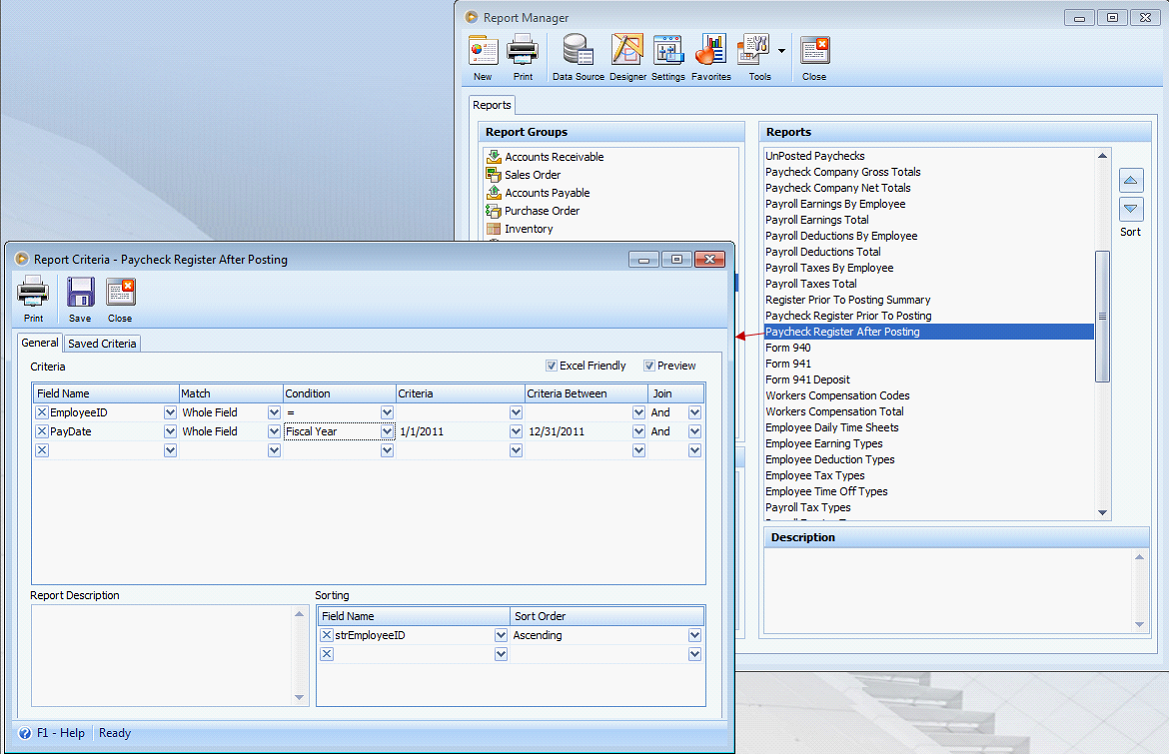Click the PayDate criteria 1/1/2011 field
1170x755 pixels.
tap(452, 432)
